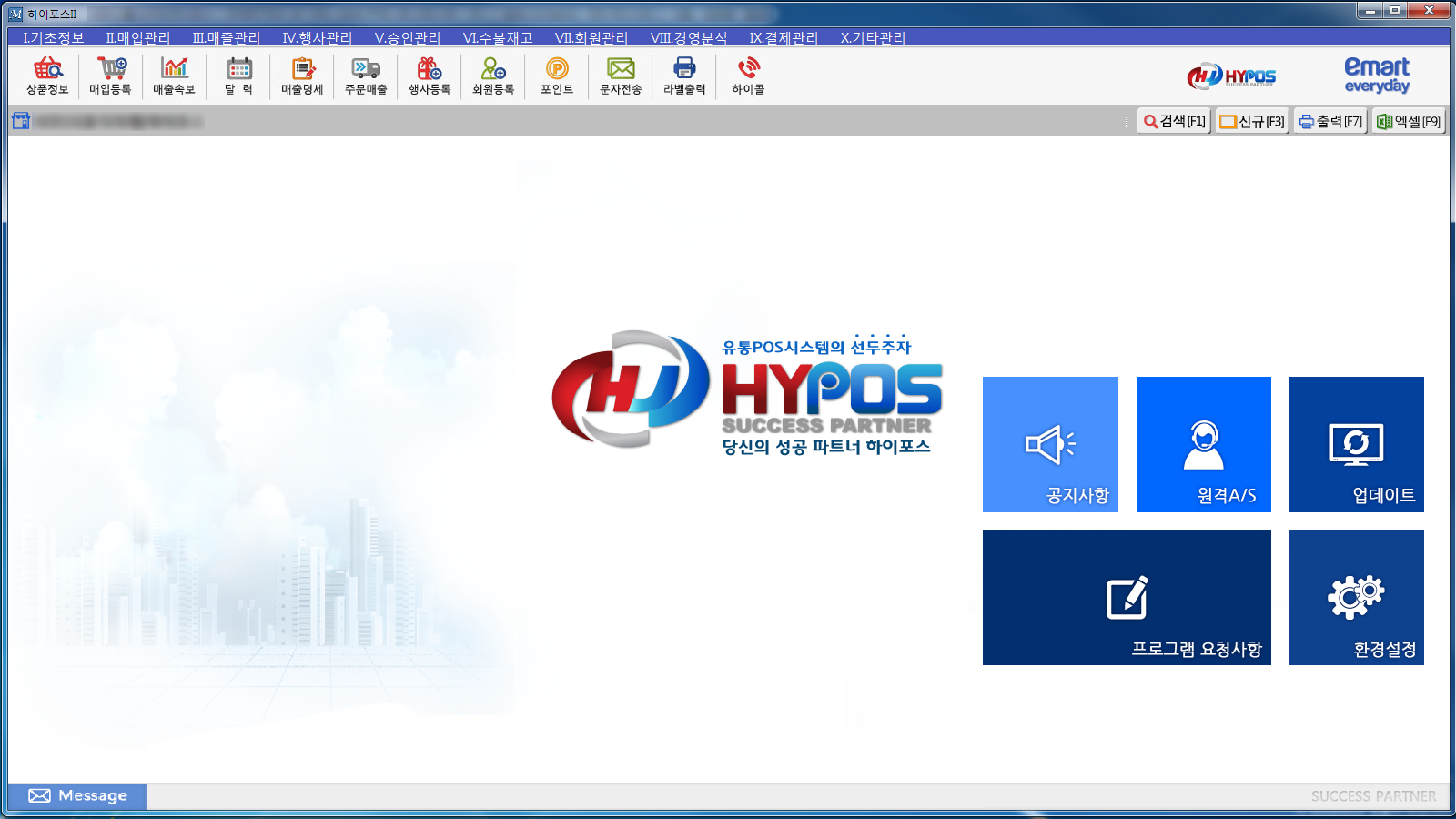Minimize the 하이포스II window
1456x819 pixels.
(1370, 10)
